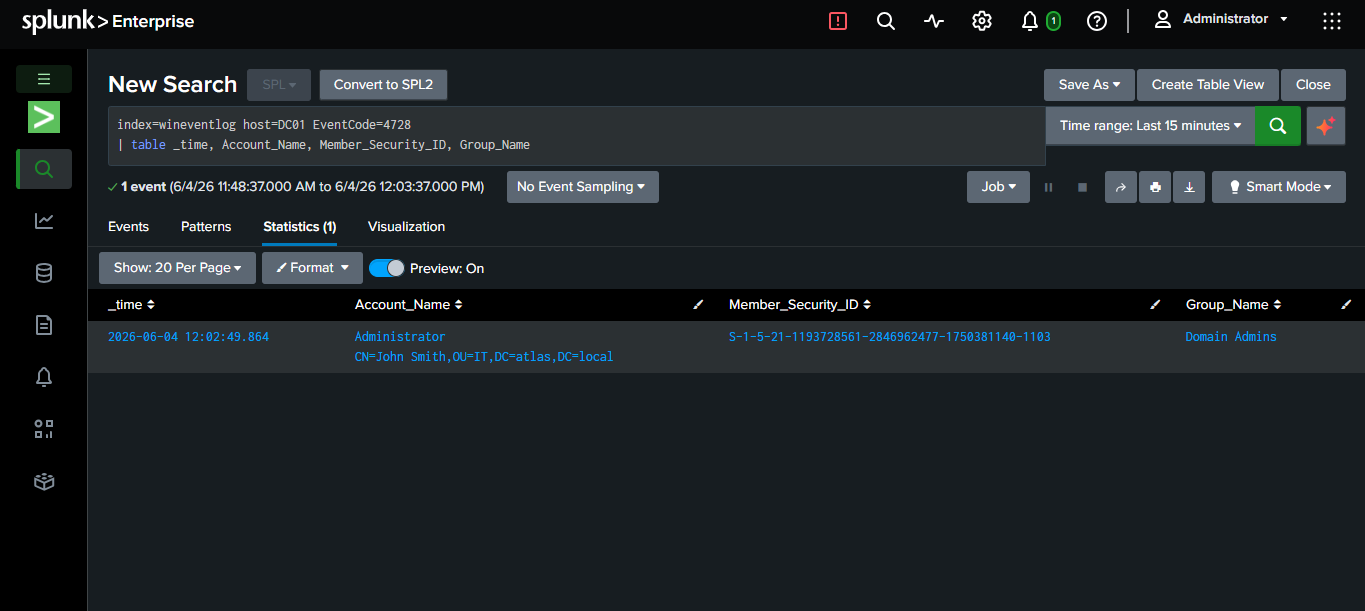Sort by the Member_Security_ID column header
This screenshot has width=1365, height=611.
coord(800,305)
